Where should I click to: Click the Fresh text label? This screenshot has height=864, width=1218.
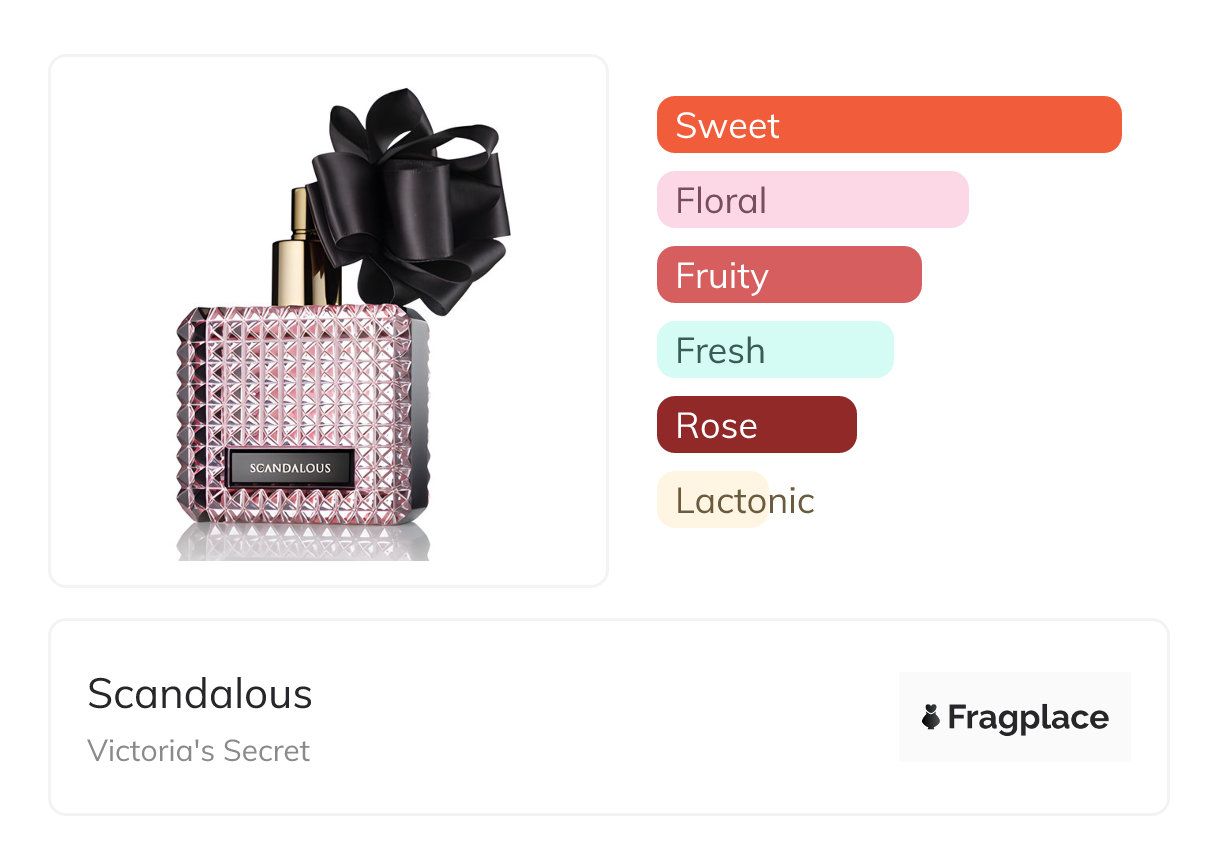(x=720, y=350)
